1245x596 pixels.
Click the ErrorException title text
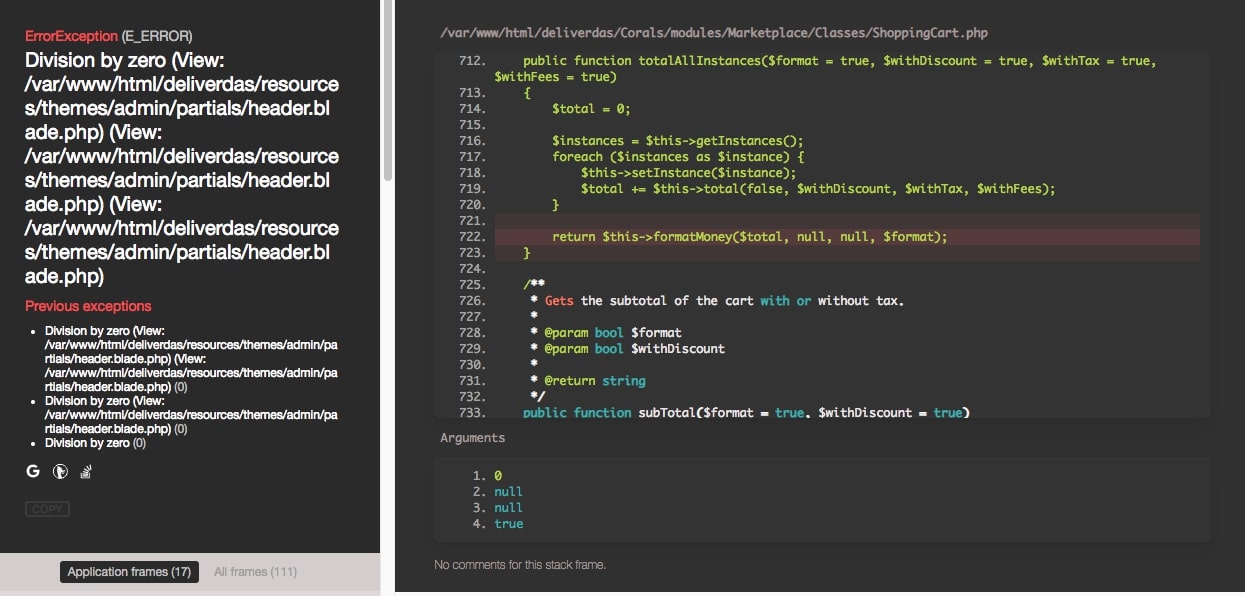pyautogui.click(x=71, y=36)
